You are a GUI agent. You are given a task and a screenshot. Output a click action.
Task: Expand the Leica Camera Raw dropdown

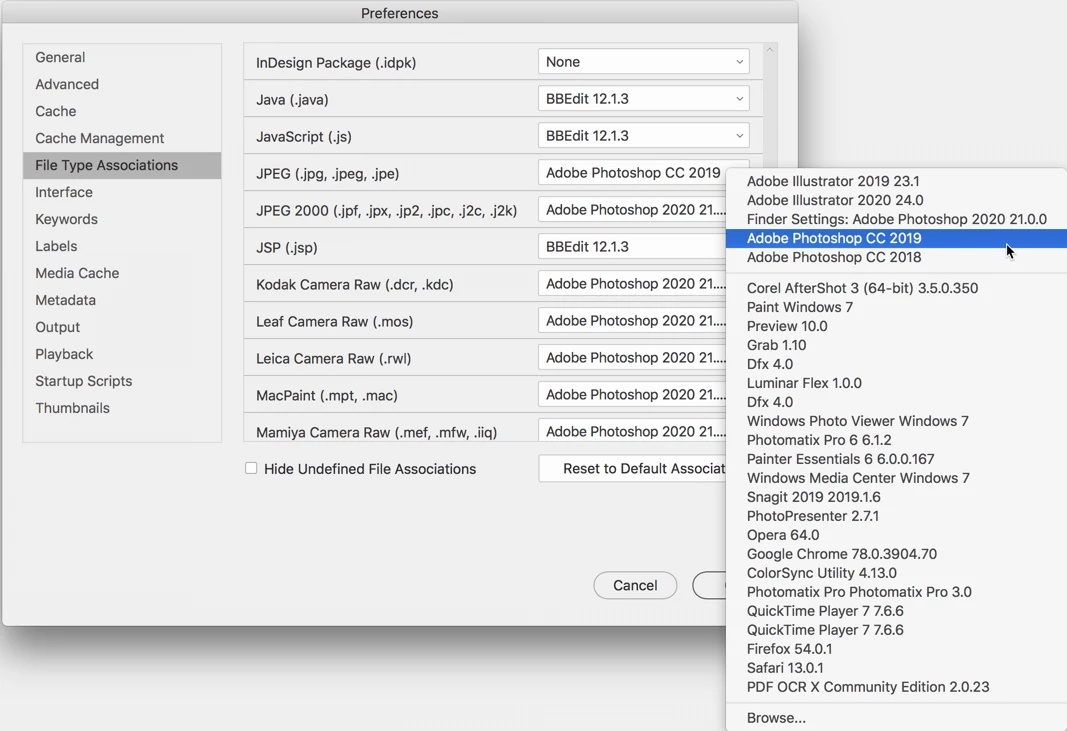tap(633, 357)
